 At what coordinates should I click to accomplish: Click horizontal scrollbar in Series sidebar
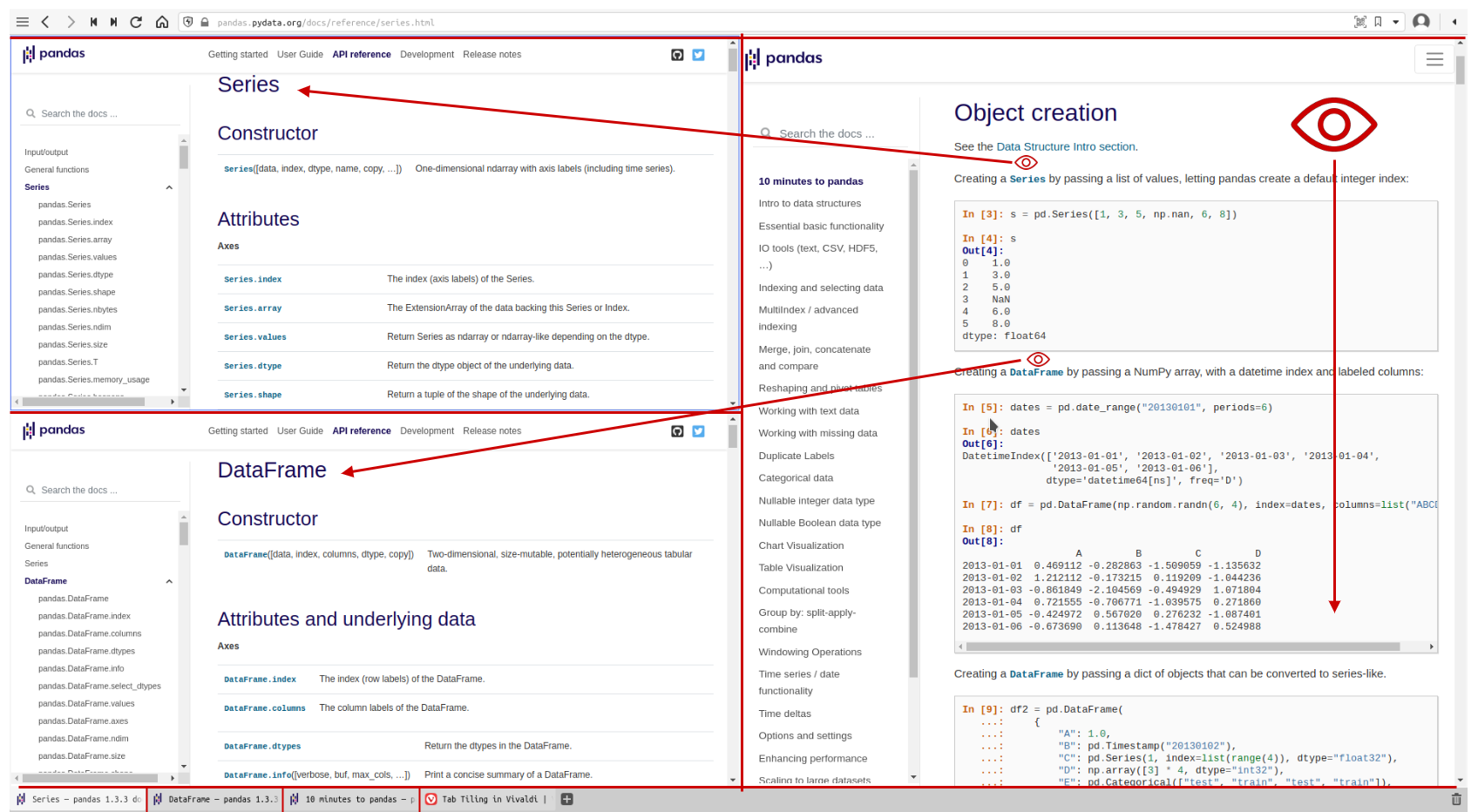pyautogui.click(x=84, y=402)
